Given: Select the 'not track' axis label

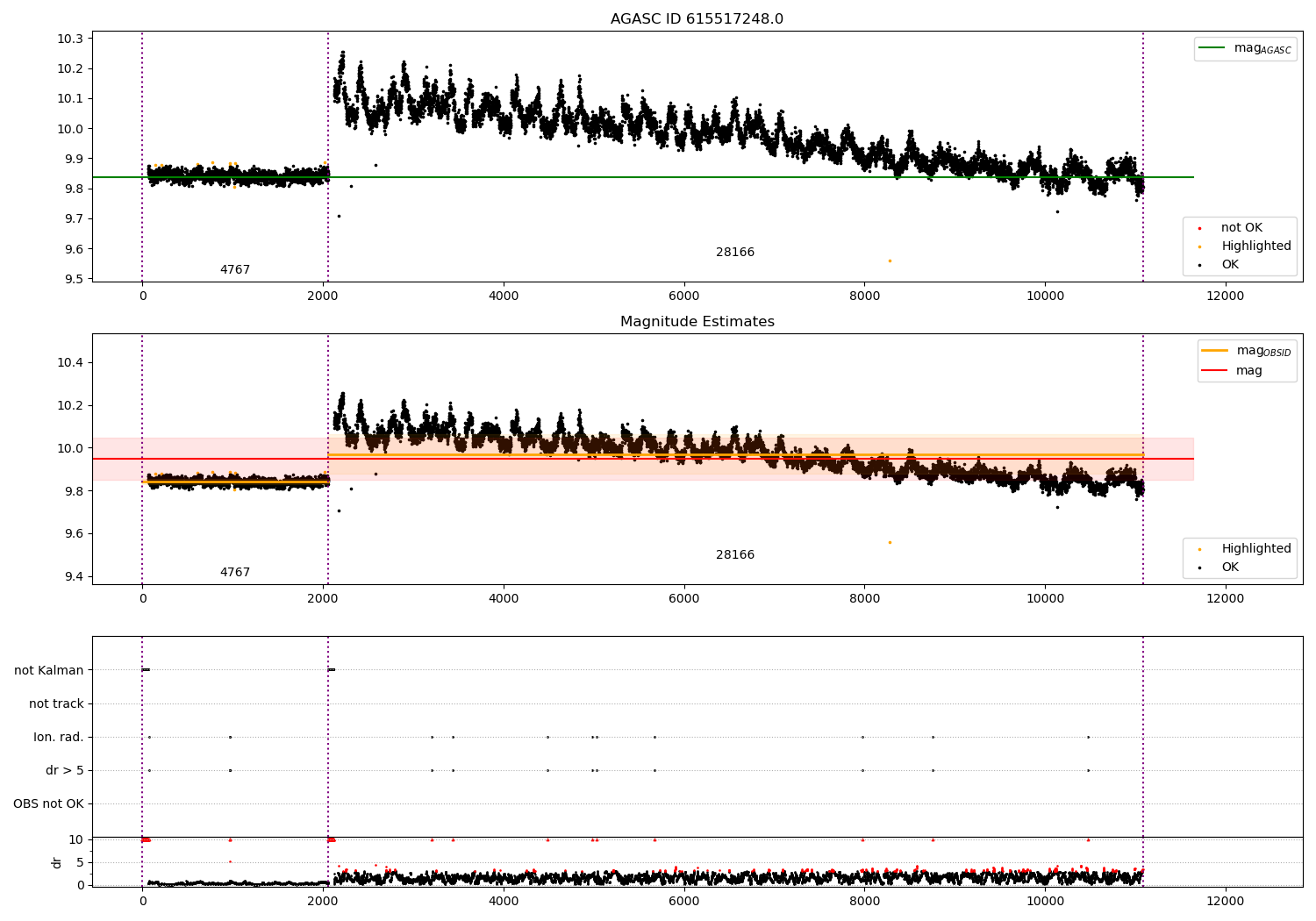Looking at the screenshot, I should [x=56, y=704].
